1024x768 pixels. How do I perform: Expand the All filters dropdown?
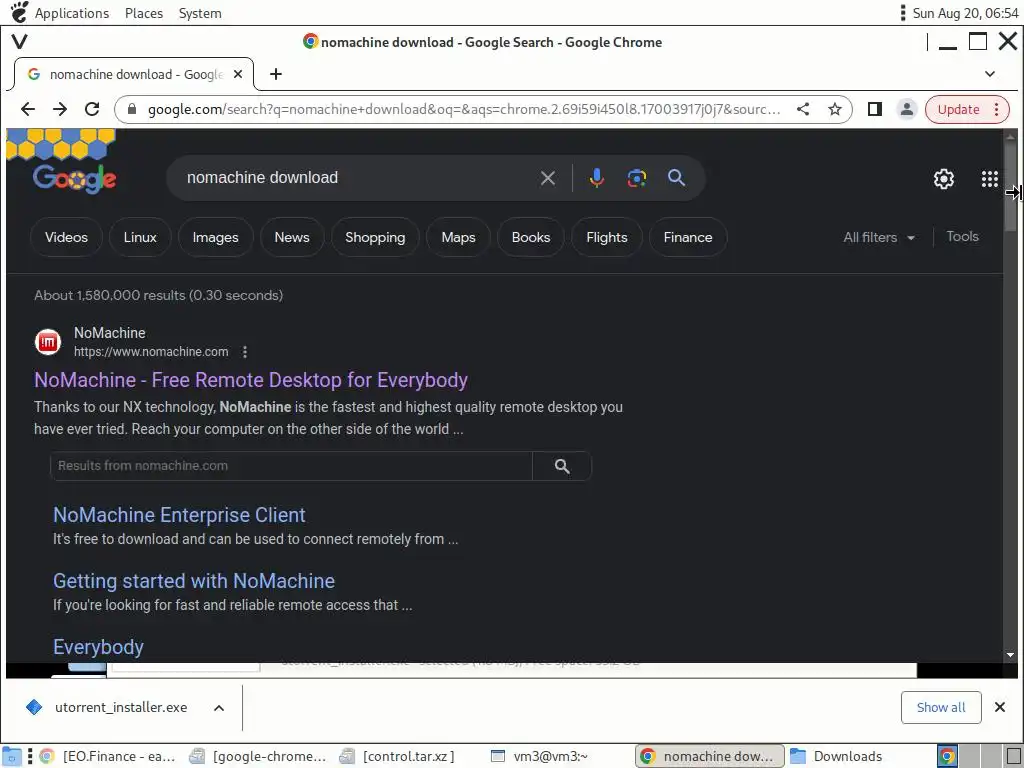(879, 237)
